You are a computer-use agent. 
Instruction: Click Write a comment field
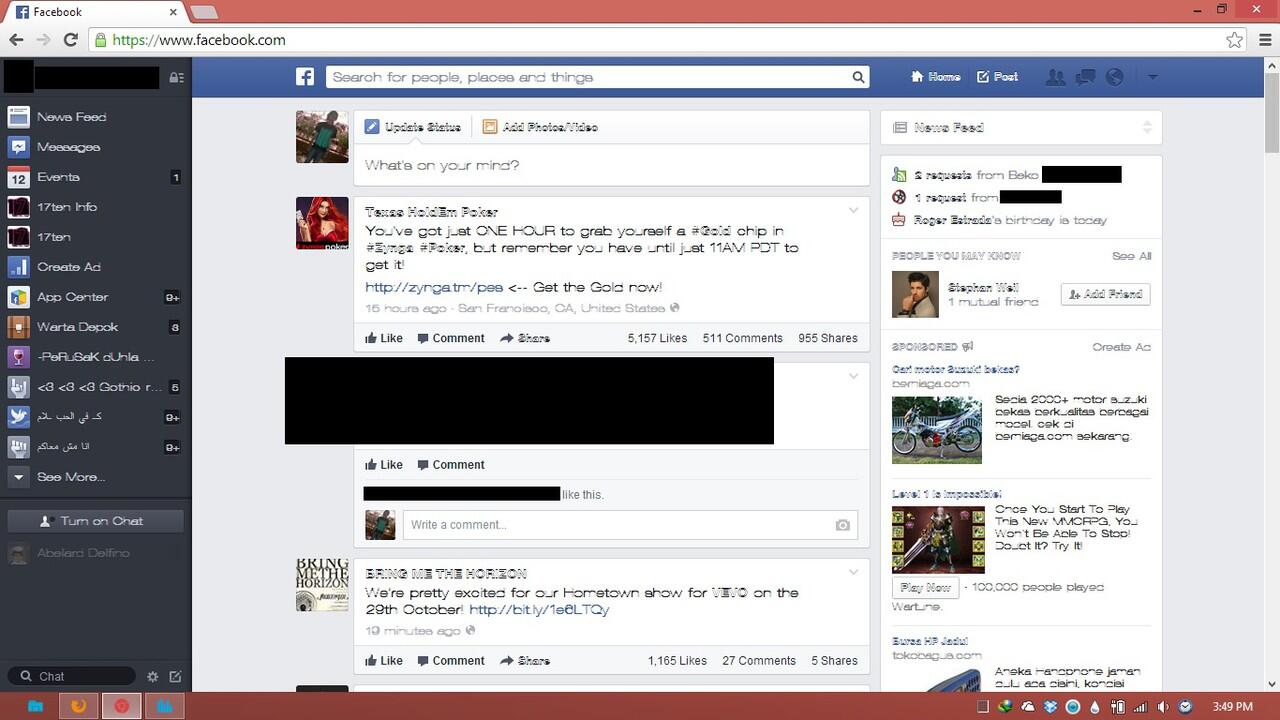[616, 525]
